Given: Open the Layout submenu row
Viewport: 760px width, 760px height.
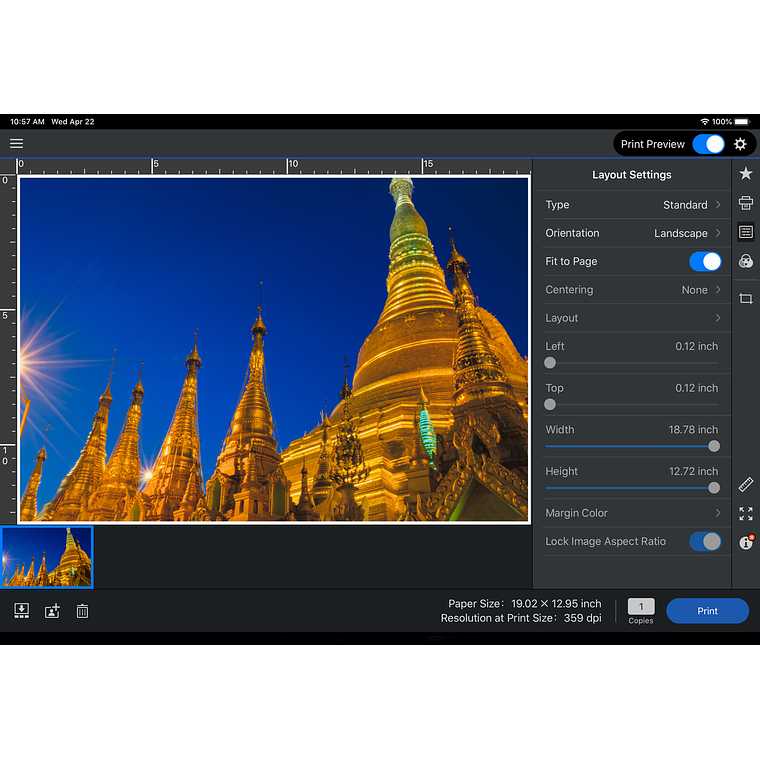Looking at the screenshot, I should pyautogui.click(x=632, y=318).
